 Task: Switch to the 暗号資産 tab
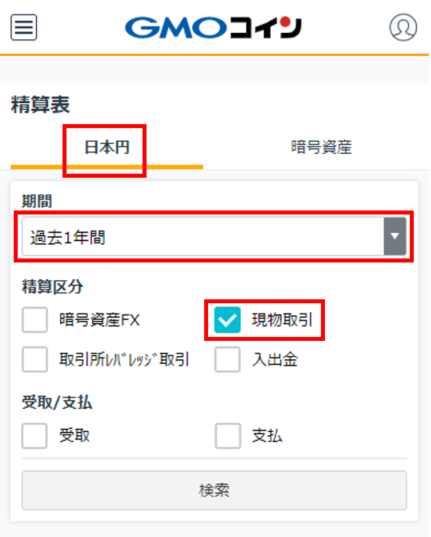coord(321,148)
